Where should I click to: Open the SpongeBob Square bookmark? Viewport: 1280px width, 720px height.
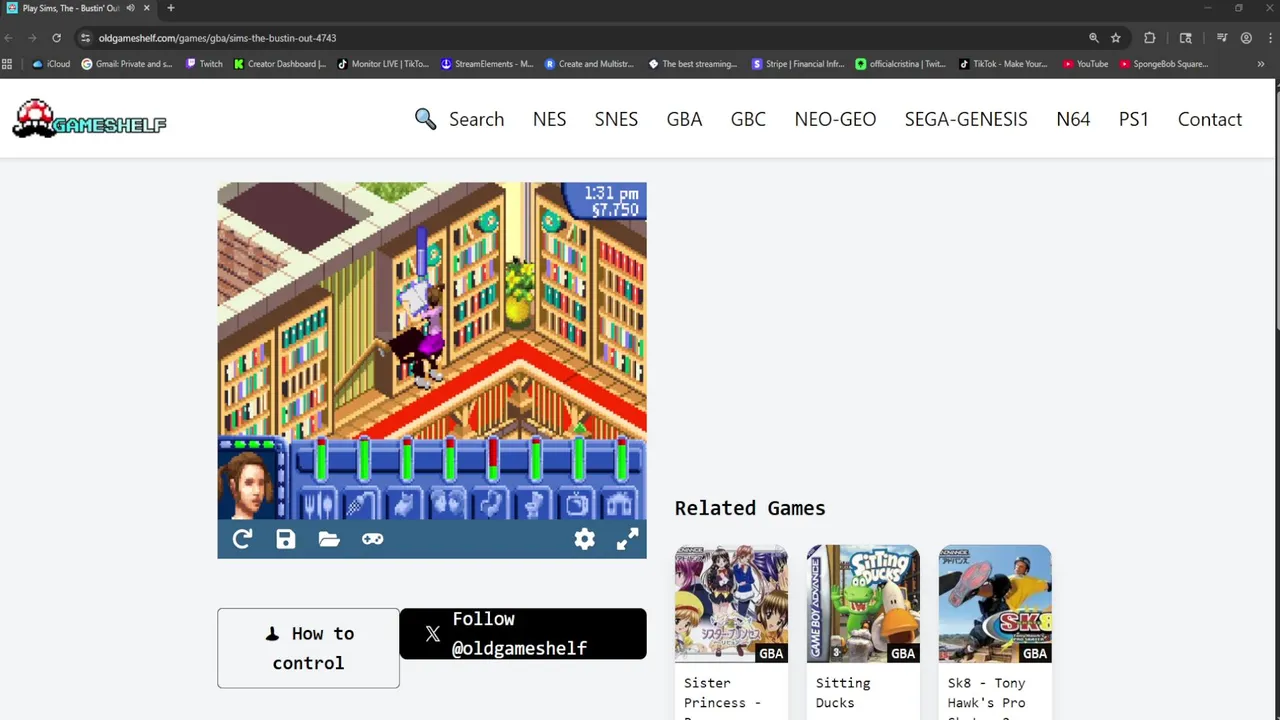[1165, 64]
